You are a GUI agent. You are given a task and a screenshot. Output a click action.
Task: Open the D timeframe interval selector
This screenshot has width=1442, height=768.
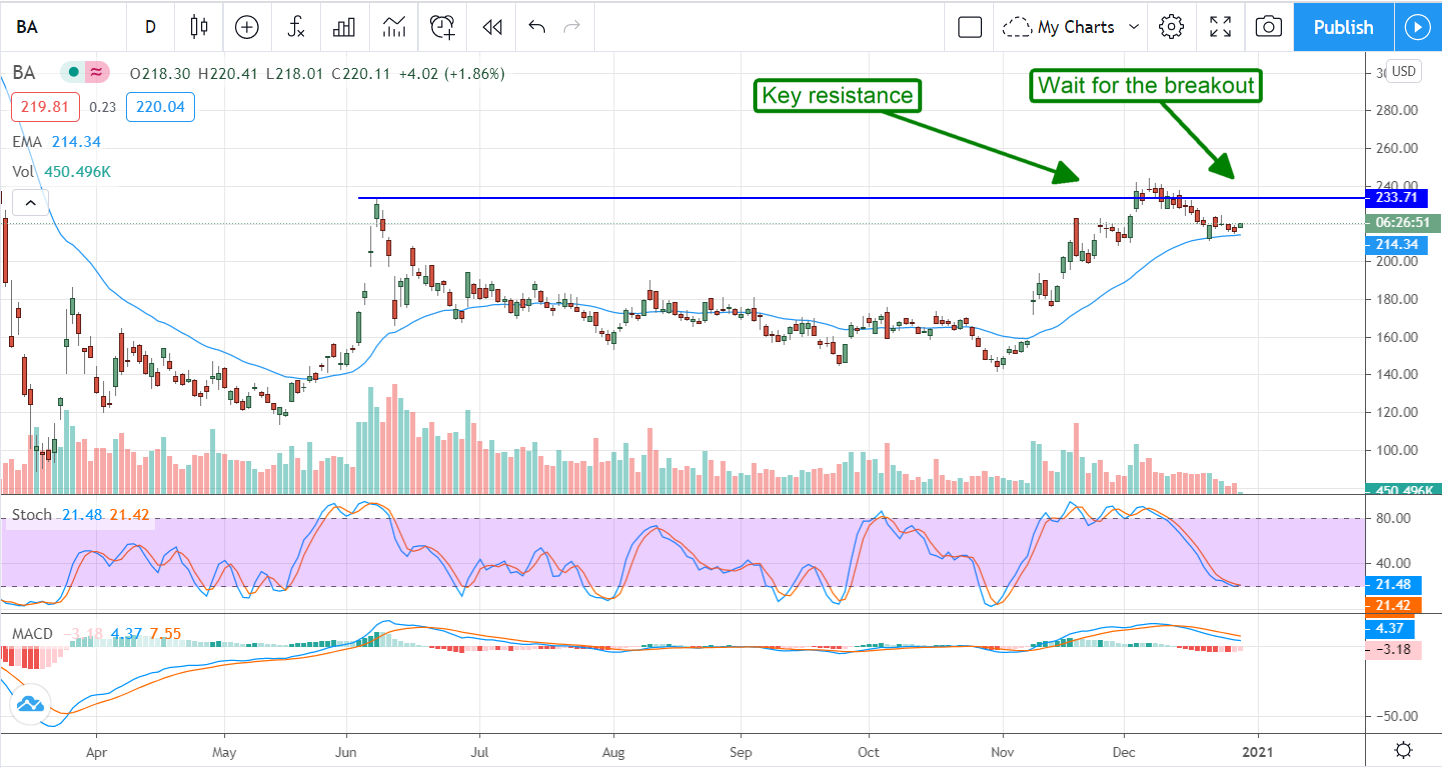click(150, 27)
